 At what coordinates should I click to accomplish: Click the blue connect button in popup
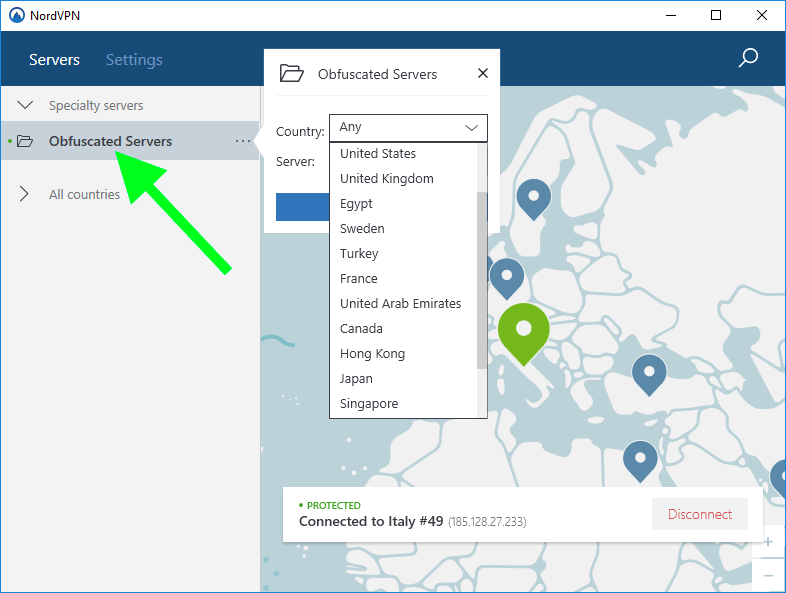click(x=302, y=207)
